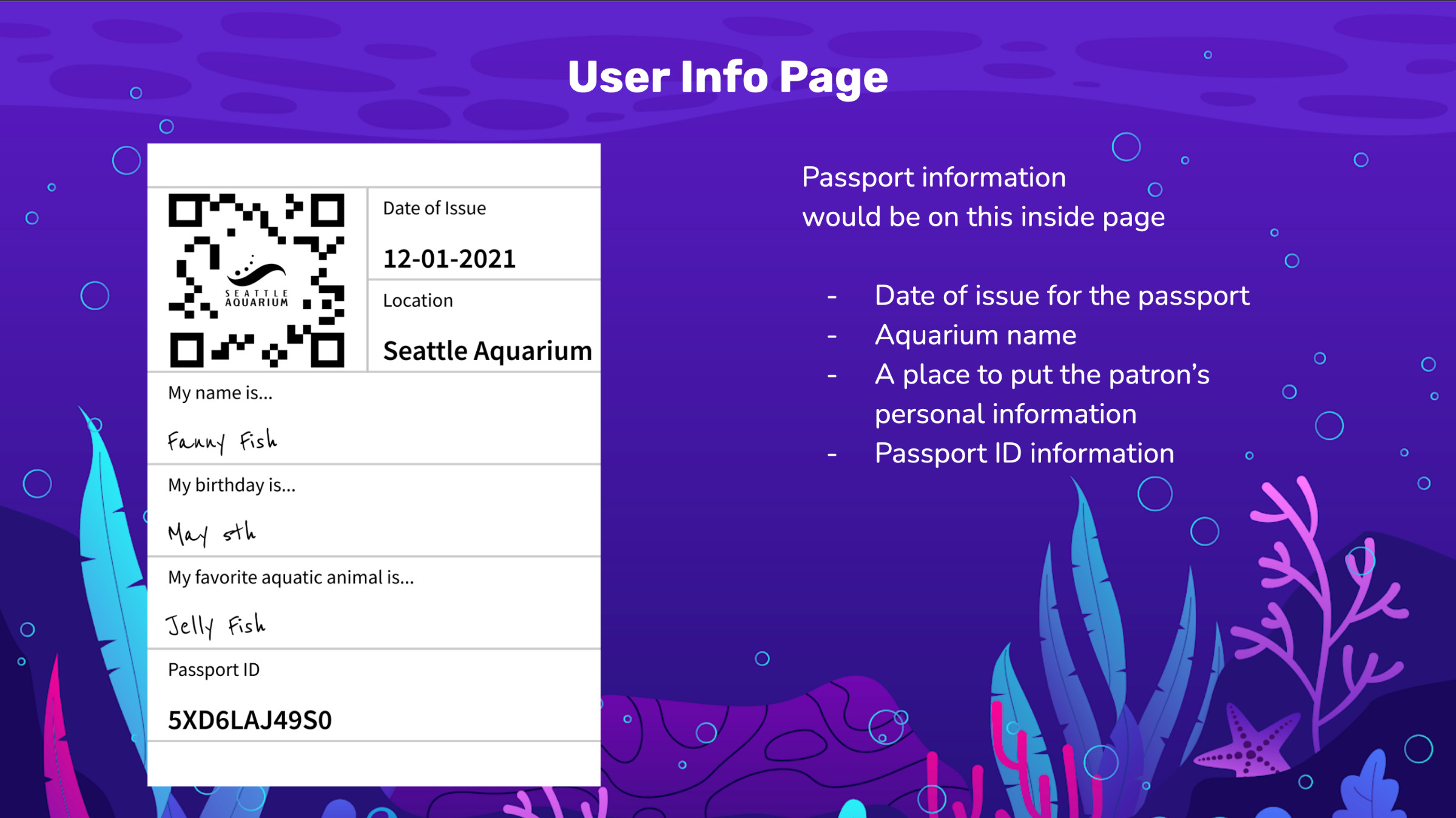Select the 'Seattle Aquarium' location text

(x=488, y=350)
